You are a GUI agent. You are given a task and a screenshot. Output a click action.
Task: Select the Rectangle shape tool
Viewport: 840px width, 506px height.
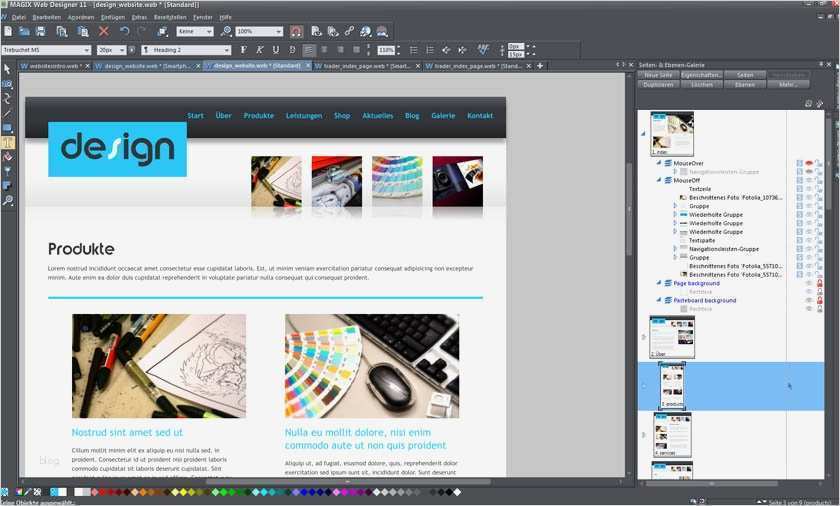point(8,128)
